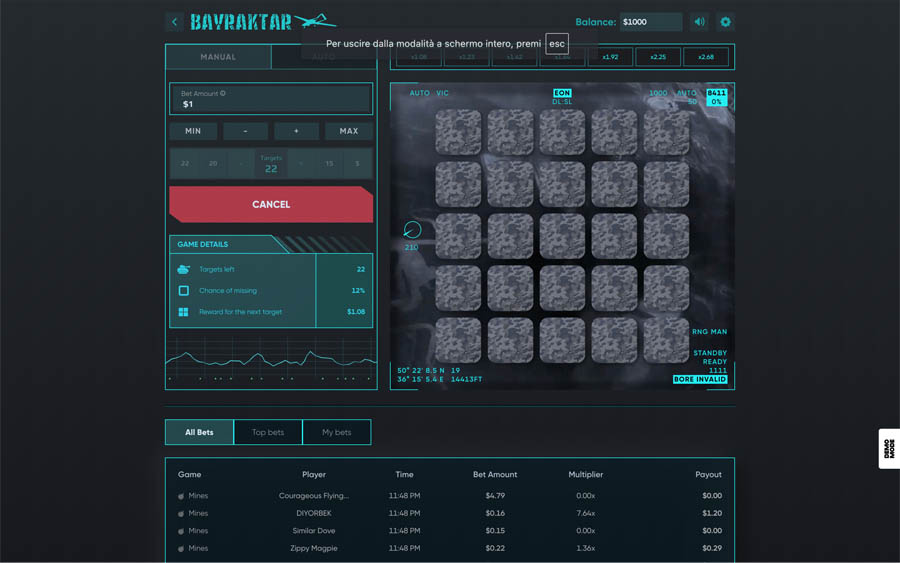Reveal the second tile in top row

click(510, 133)
